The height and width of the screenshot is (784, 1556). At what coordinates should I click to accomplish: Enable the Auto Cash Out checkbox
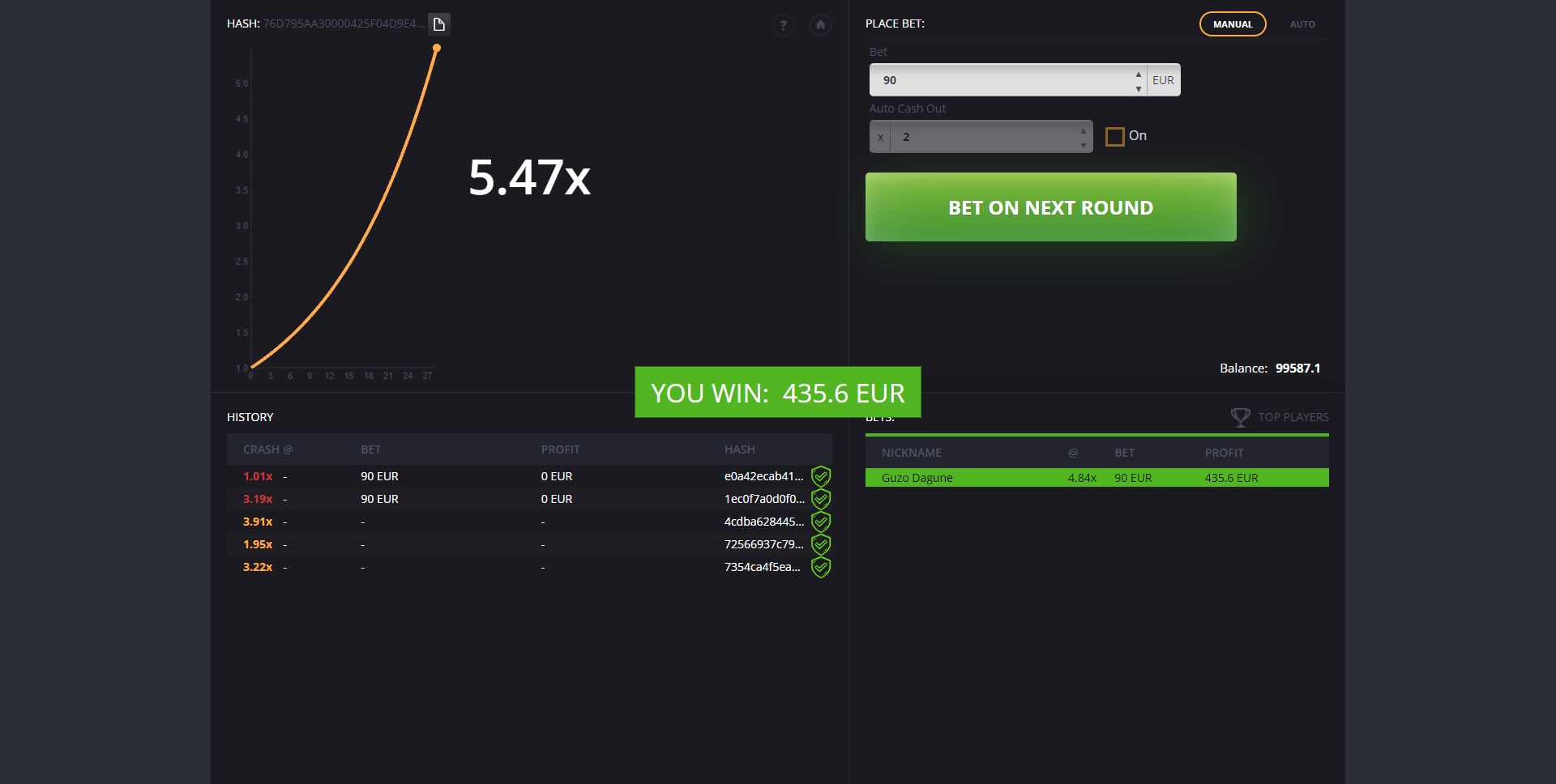[1115, 136]
